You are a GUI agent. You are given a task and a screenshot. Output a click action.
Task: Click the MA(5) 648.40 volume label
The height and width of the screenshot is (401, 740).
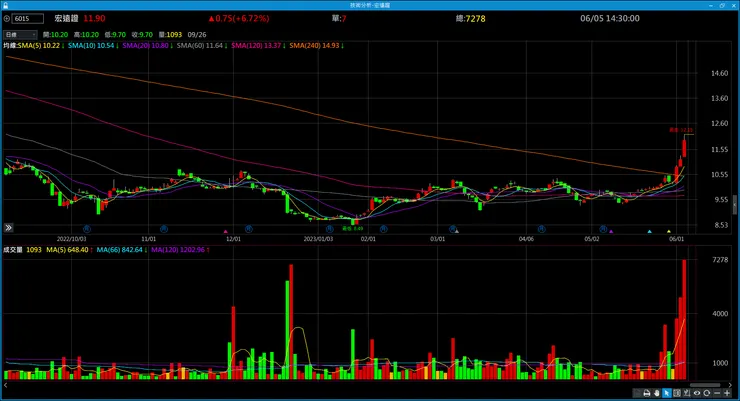(67, 250)
